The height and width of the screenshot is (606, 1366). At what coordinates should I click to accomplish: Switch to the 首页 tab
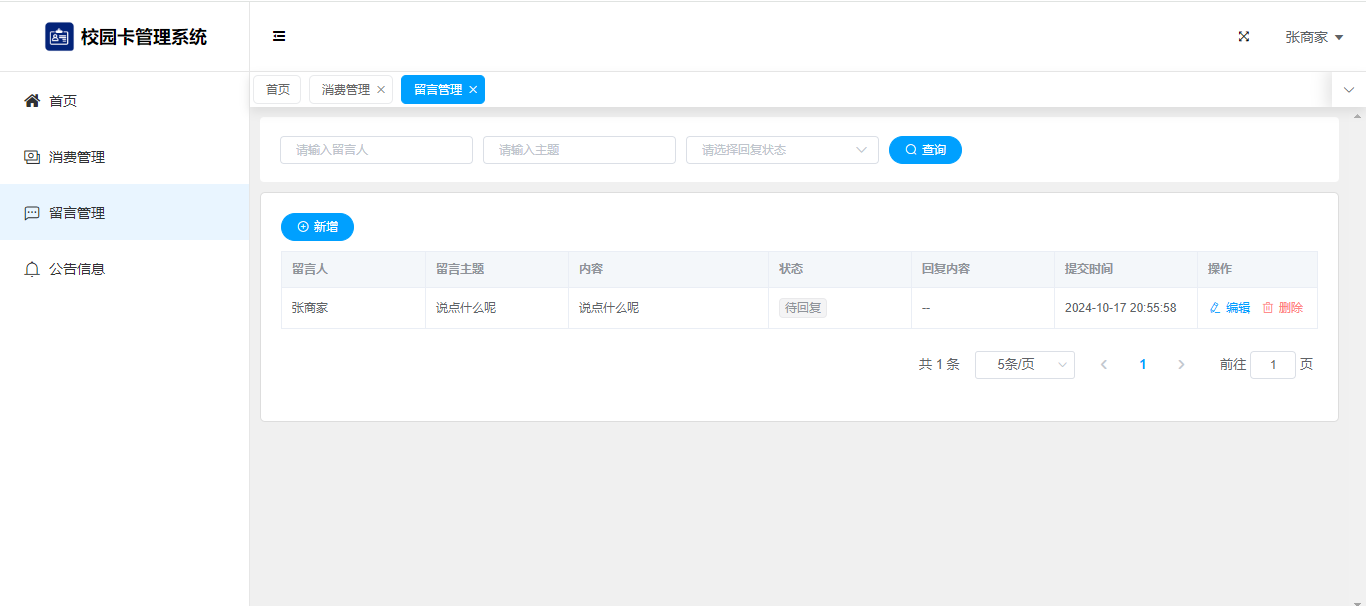pos(277,90)
